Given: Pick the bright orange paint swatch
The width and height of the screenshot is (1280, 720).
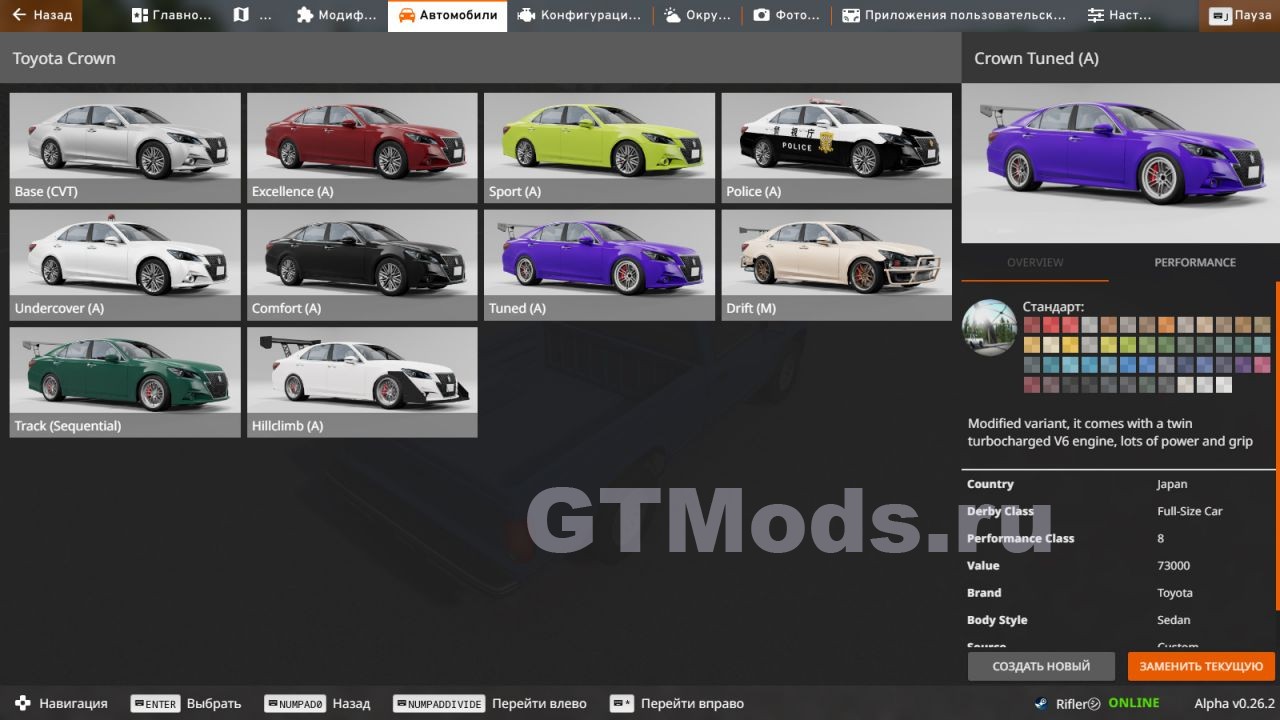Looking at the screenshot, I should tap(1166, 325).
